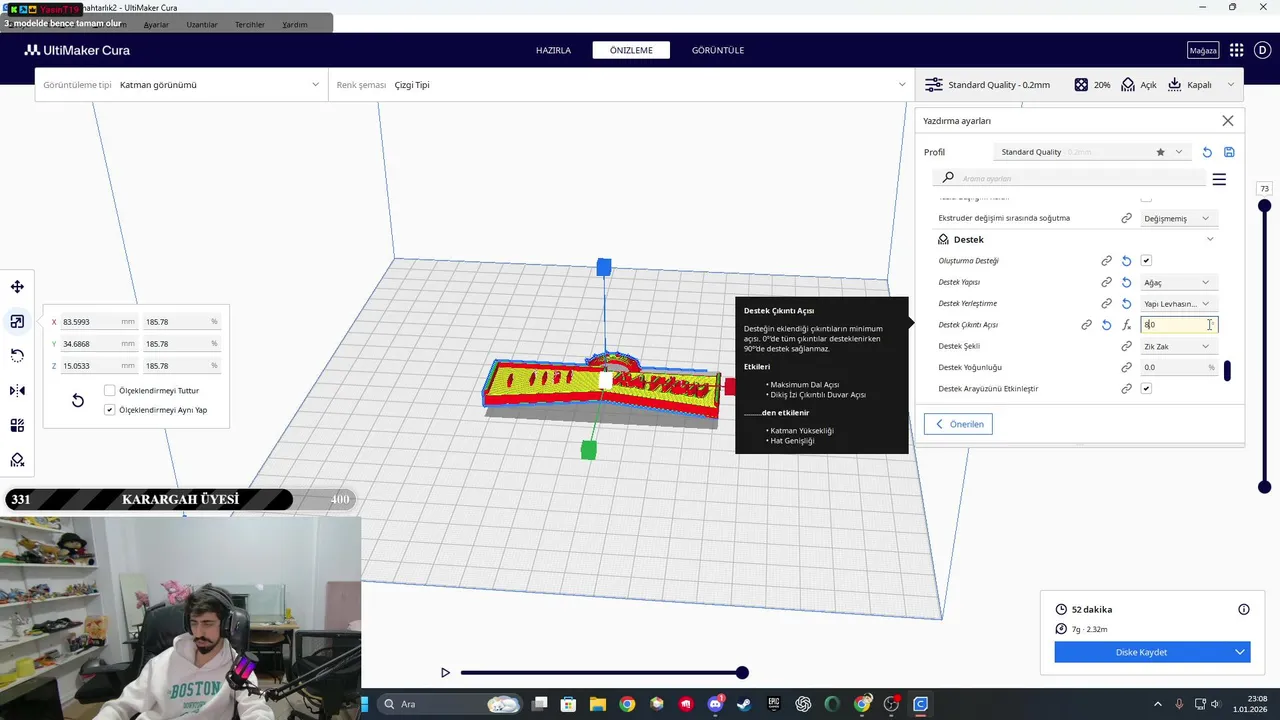Reset profile changes with the blue arrow
Viewport: 1280px width, 720px height.
click(x=1207, y=152)
